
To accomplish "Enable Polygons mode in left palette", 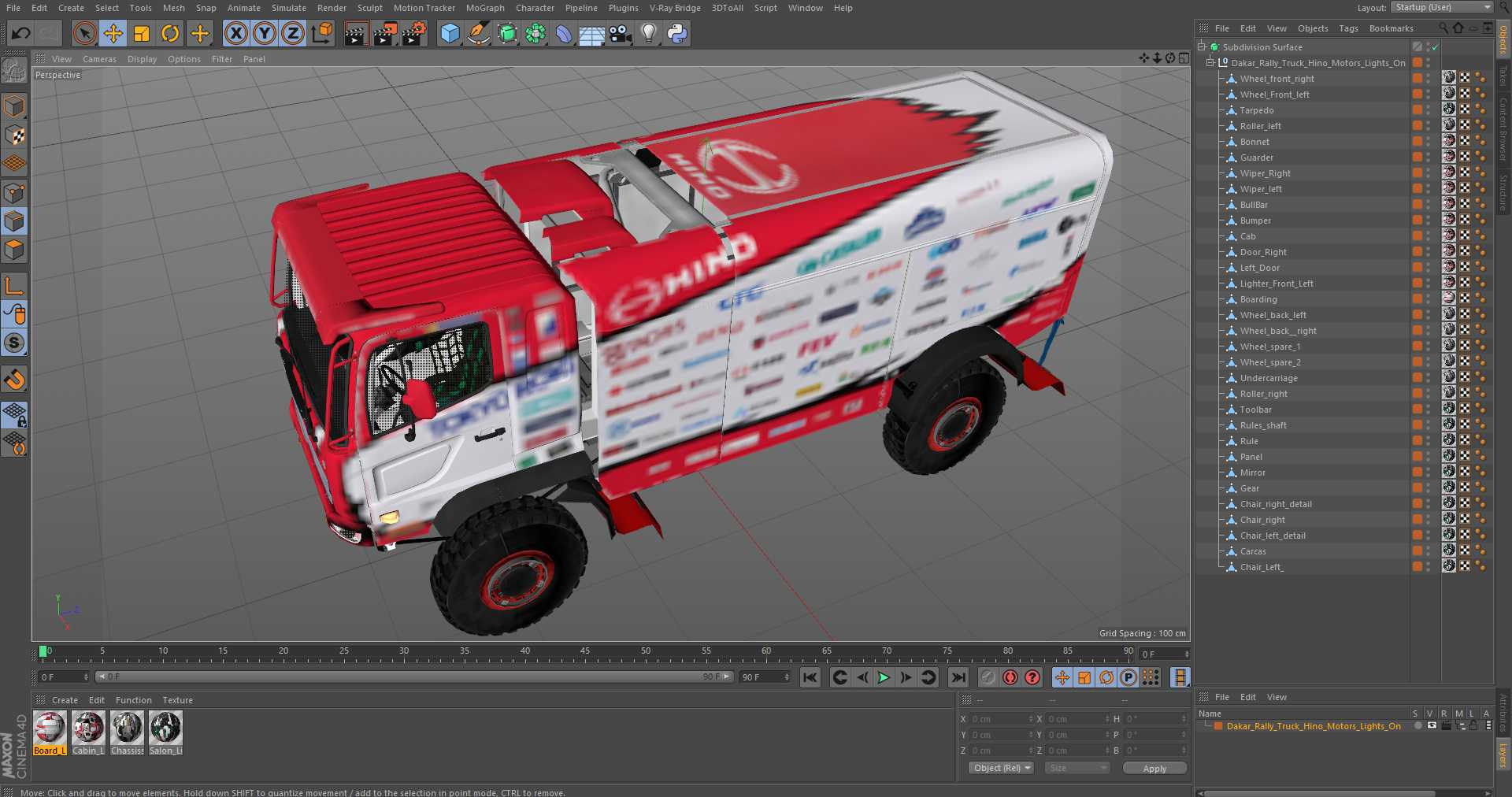I will [14, 250].
